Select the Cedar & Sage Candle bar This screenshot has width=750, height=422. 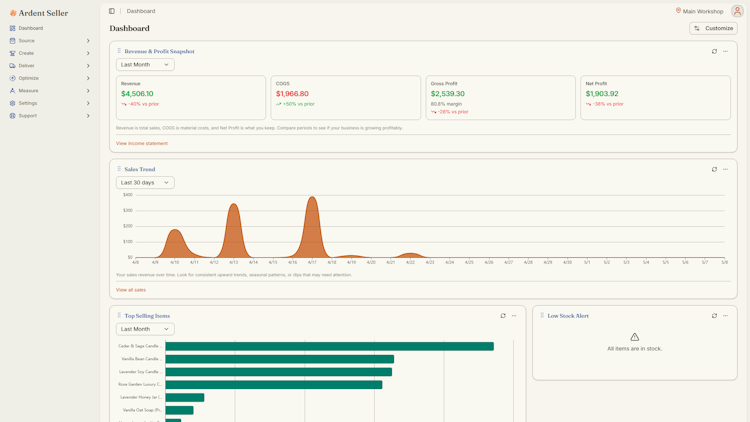click(x=330, y=346)
